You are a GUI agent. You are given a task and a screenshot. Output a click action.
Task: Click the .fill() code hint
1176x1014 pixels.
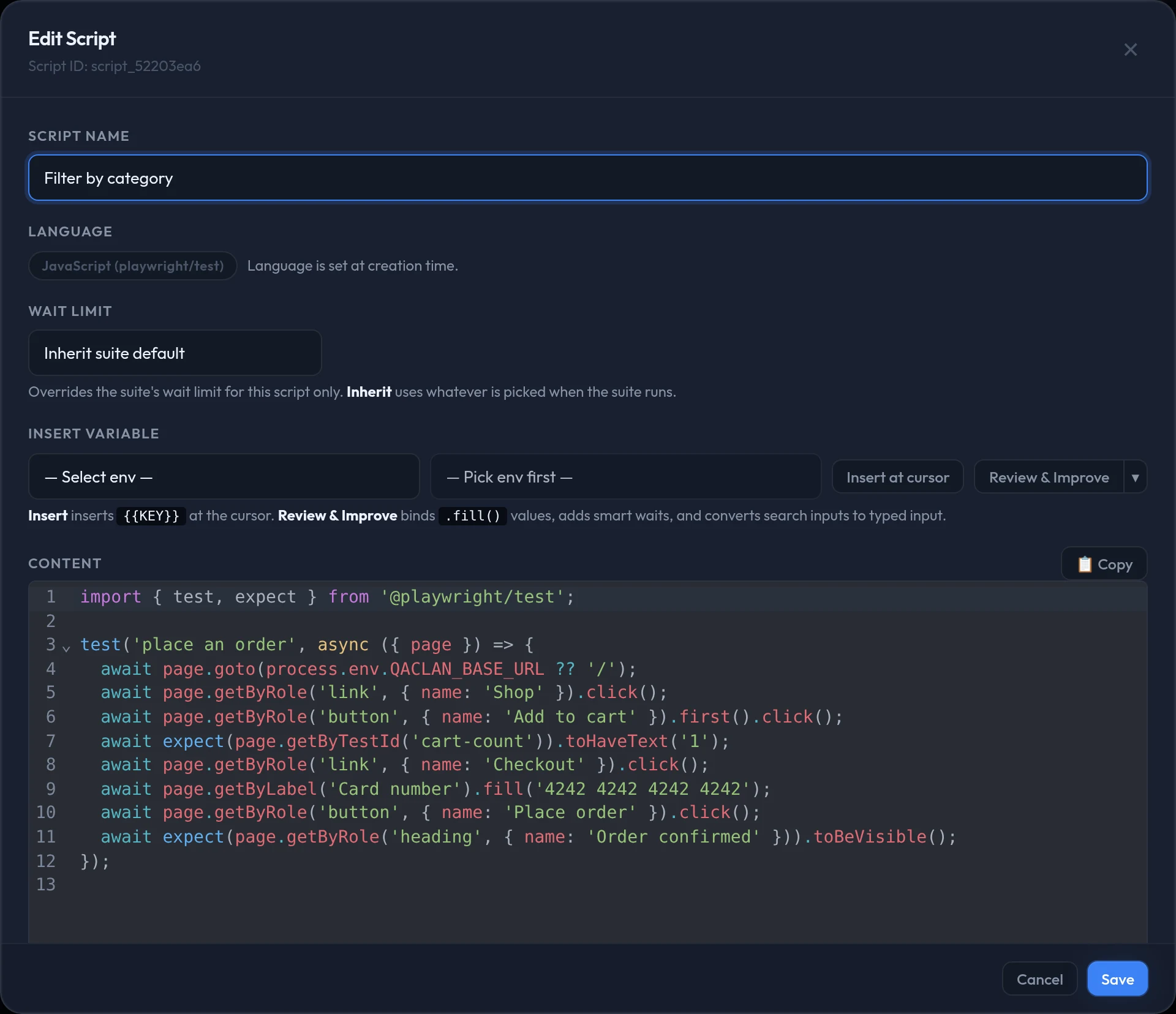pos(472,516)
